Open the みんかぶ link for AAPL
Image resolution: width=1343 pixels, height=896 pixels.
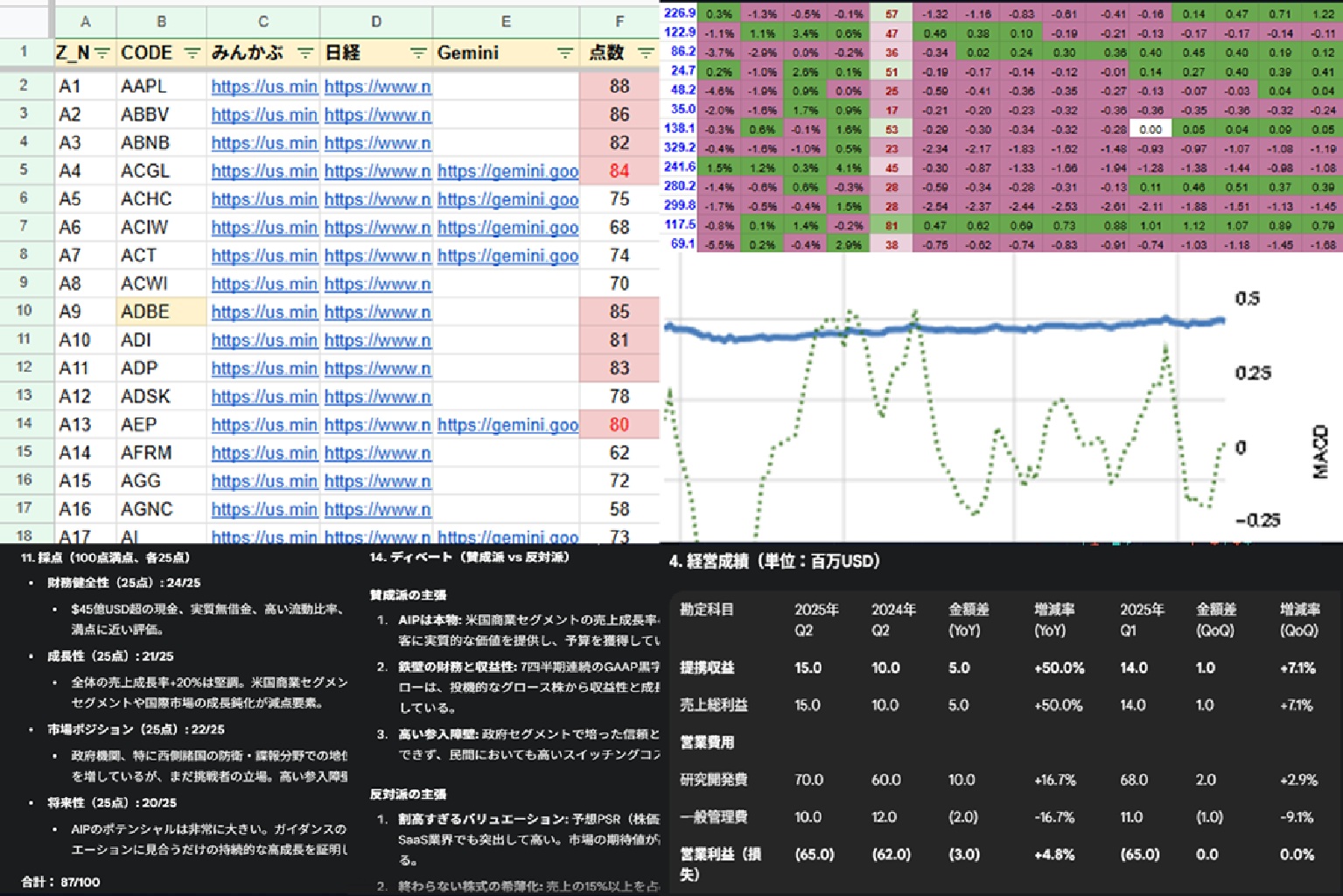point(264,86)
